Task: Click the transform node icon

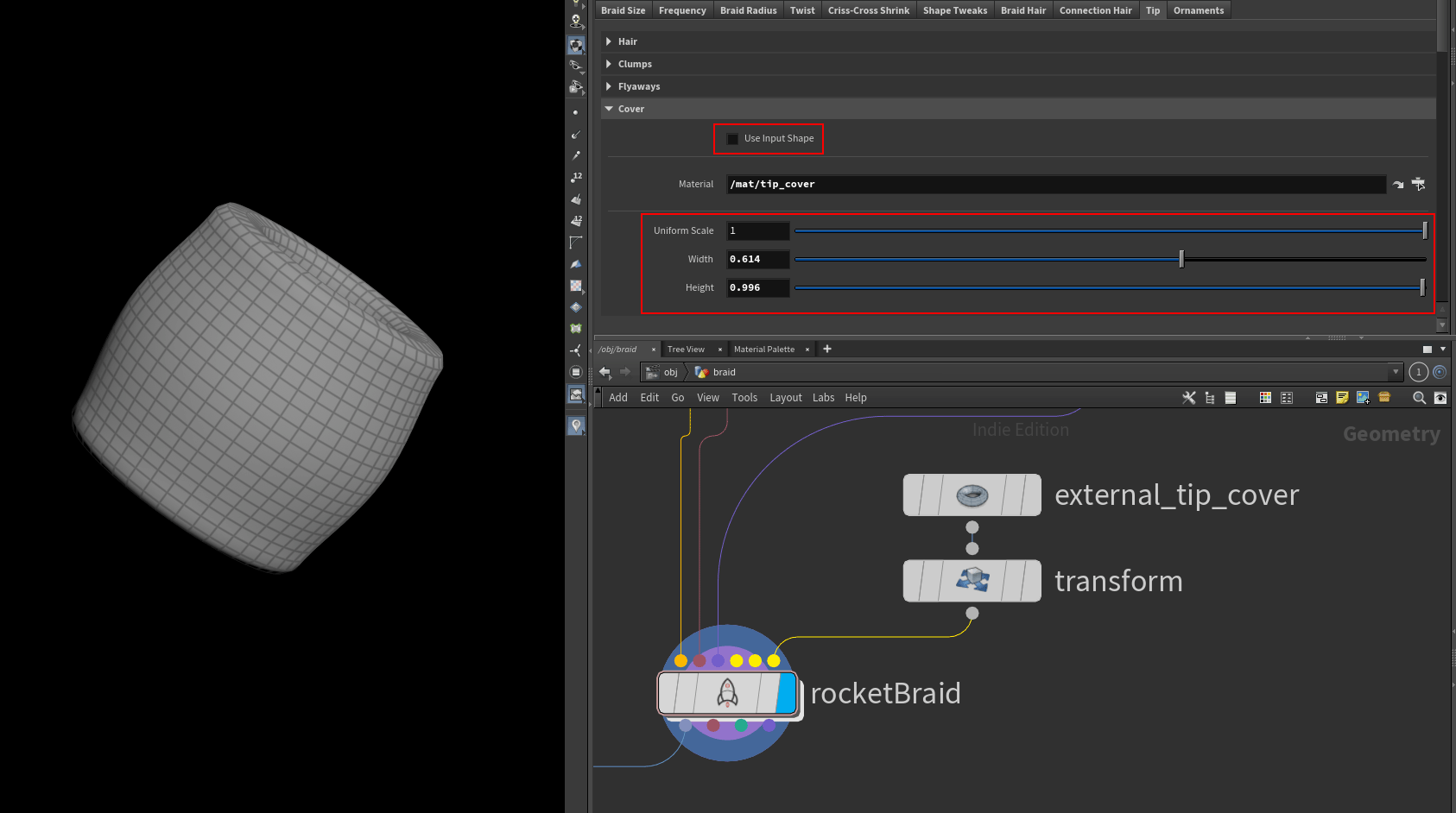Action: pos(972,581)
